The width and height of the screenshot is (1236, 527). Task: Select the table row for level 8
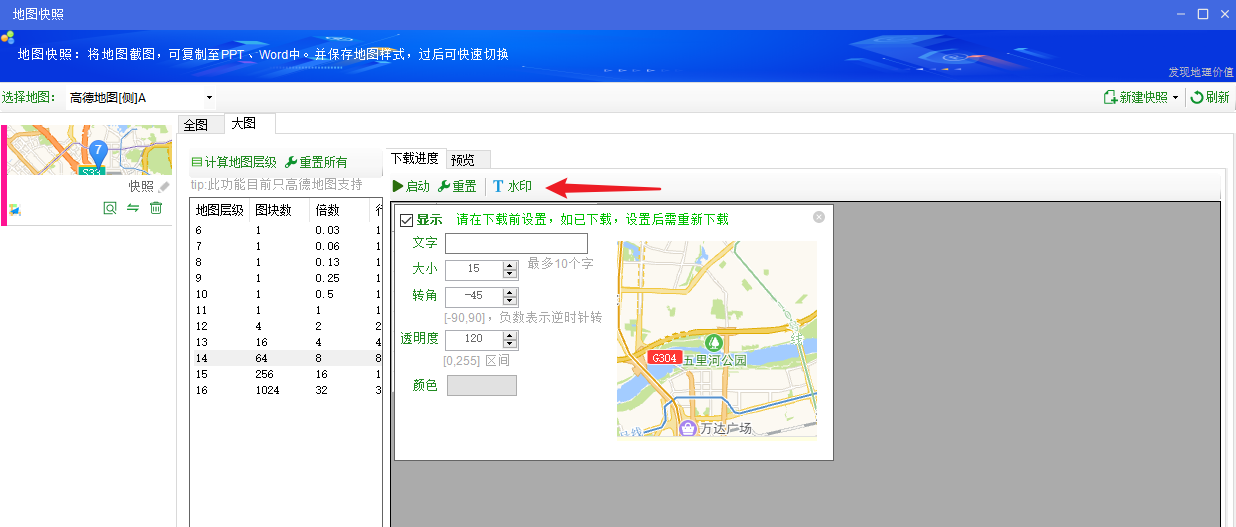[x=286, y=263]
